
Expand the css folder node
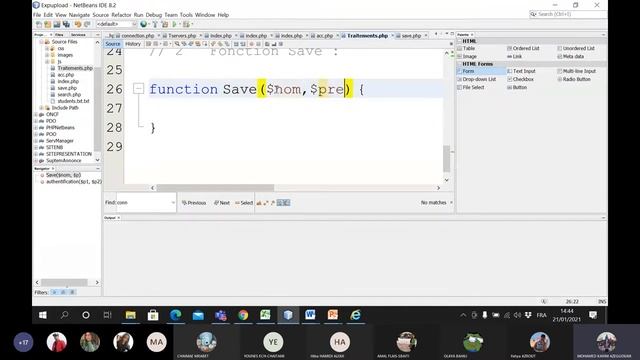click(47, 49)
